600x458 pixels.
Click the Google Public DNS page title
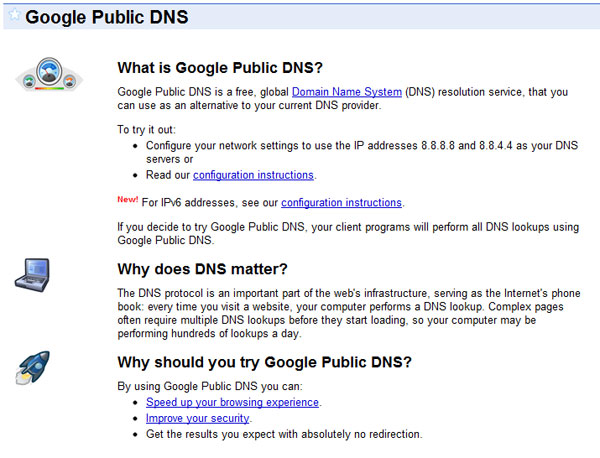click(x=107, y=17)
